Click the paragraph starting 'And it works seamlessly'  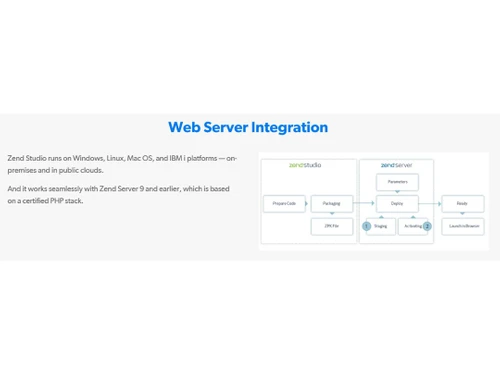pos(118,195)
